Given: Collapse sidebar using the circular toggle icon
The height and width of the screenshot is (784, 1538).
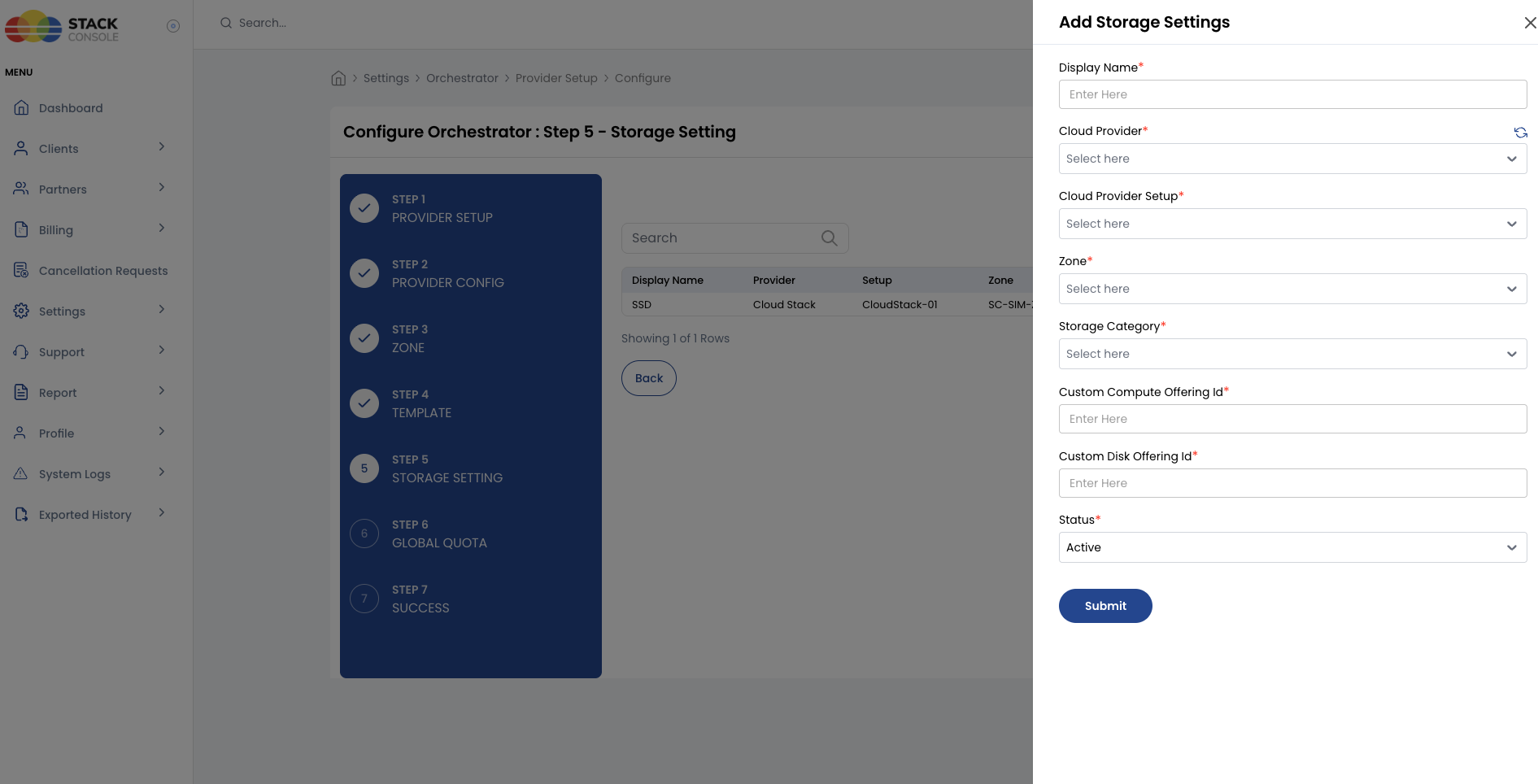Looking at the screenshot, I should click(173, 26).
